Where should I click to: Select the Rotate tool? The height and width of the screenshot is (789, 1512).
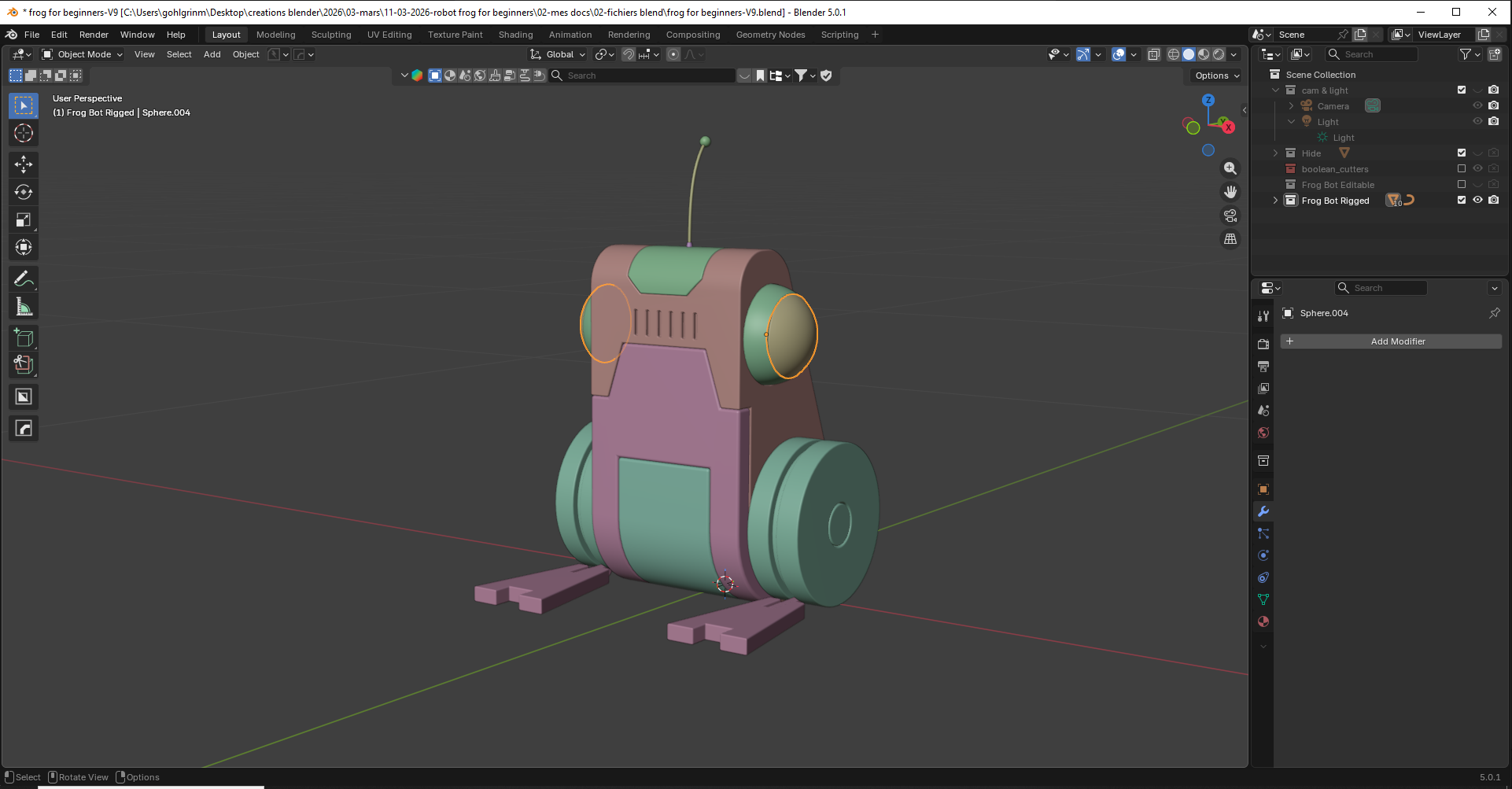24,192
